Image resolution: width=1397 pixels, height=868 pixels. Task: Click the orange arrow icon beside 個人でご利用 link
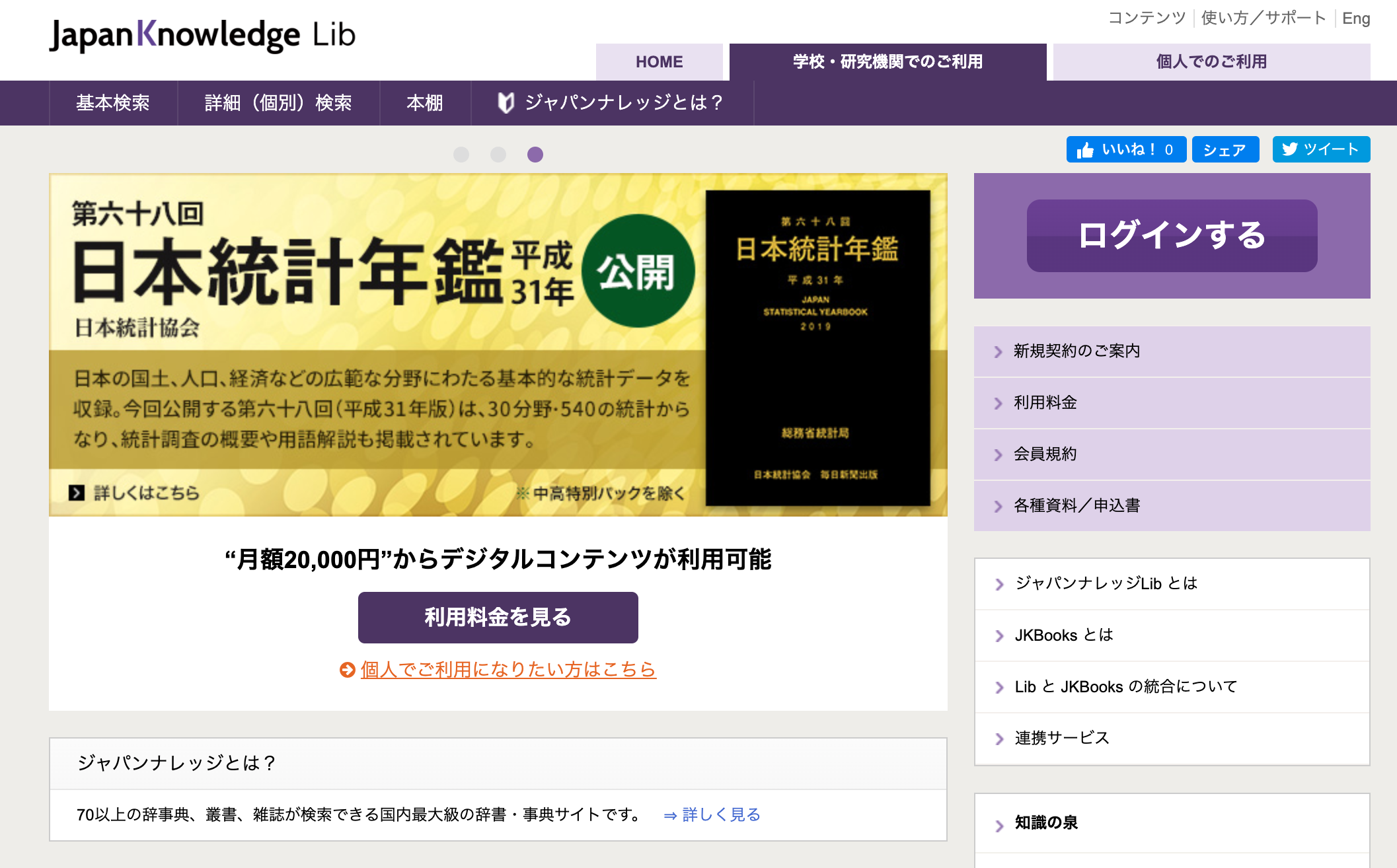point(348,670)
